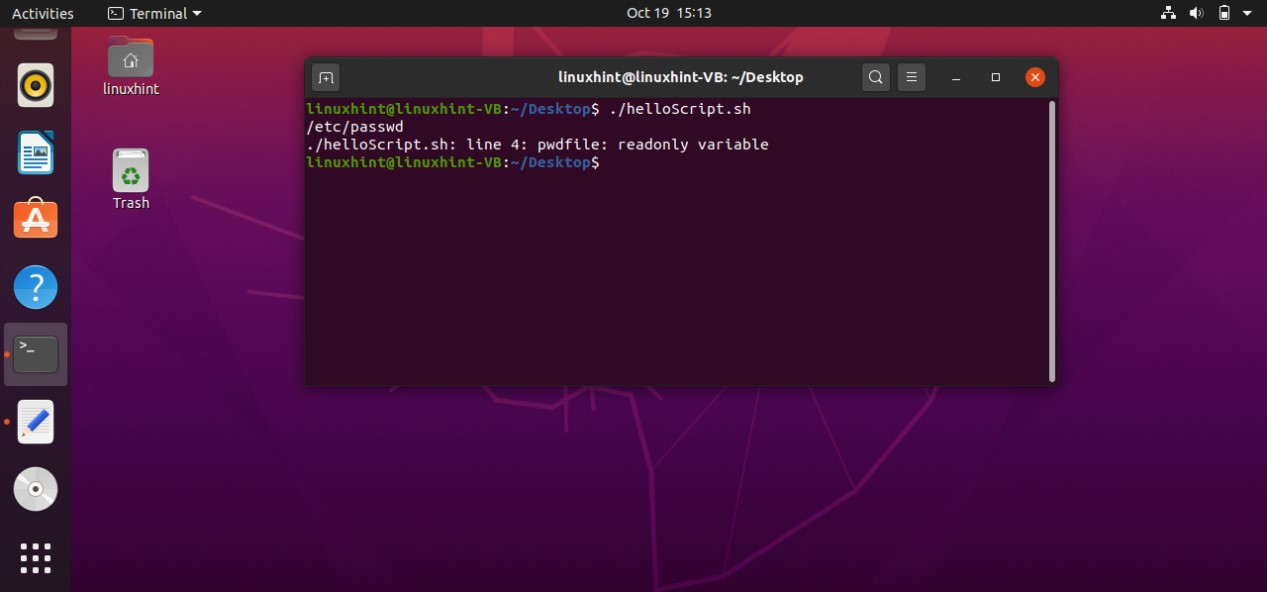The image size is (1267, 592).
Task: Expand the Terminal app menu
Action: click(x=154, y=13)
